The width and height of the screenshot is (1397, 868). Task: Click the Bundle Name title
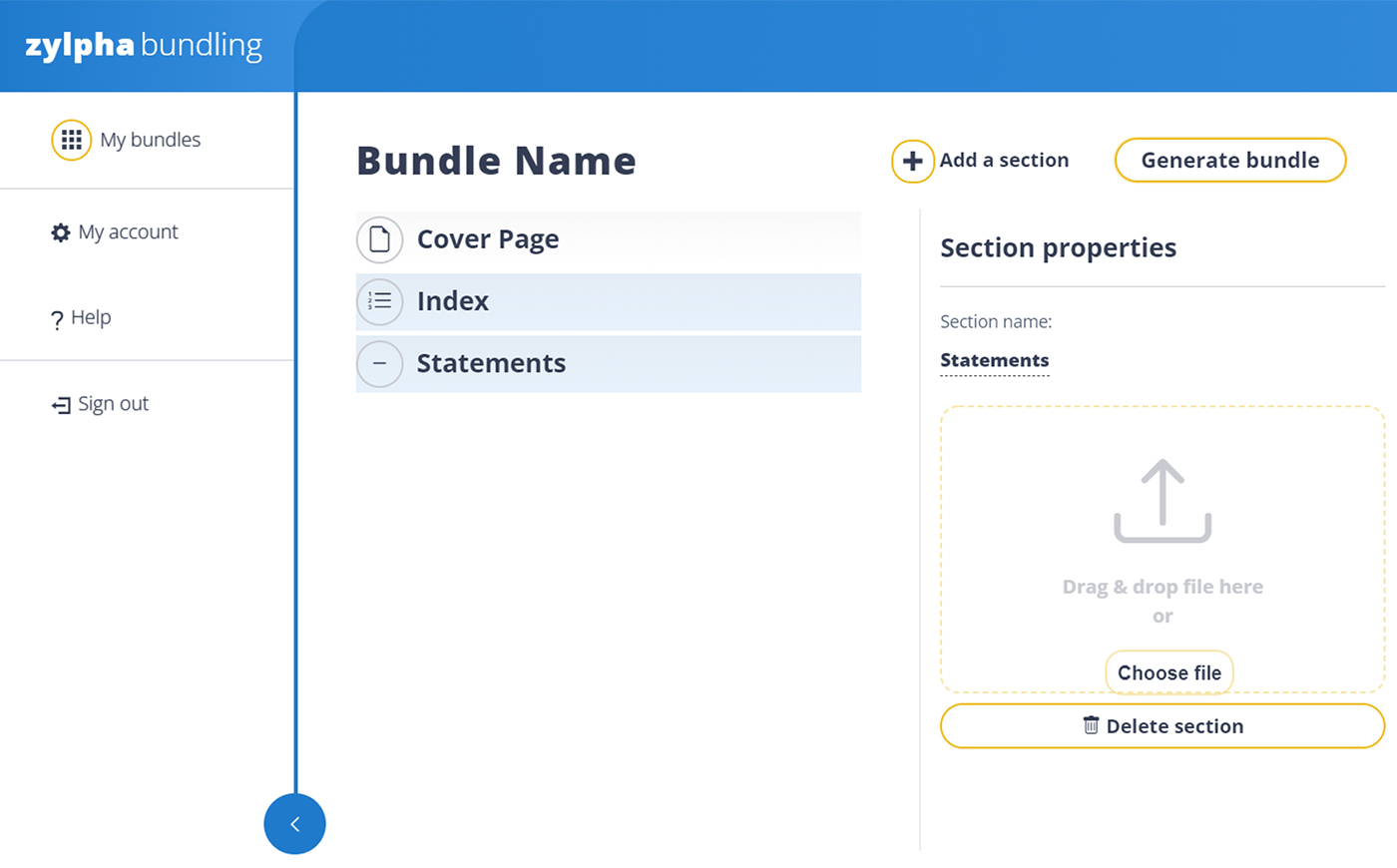click(x=496, y=161)
